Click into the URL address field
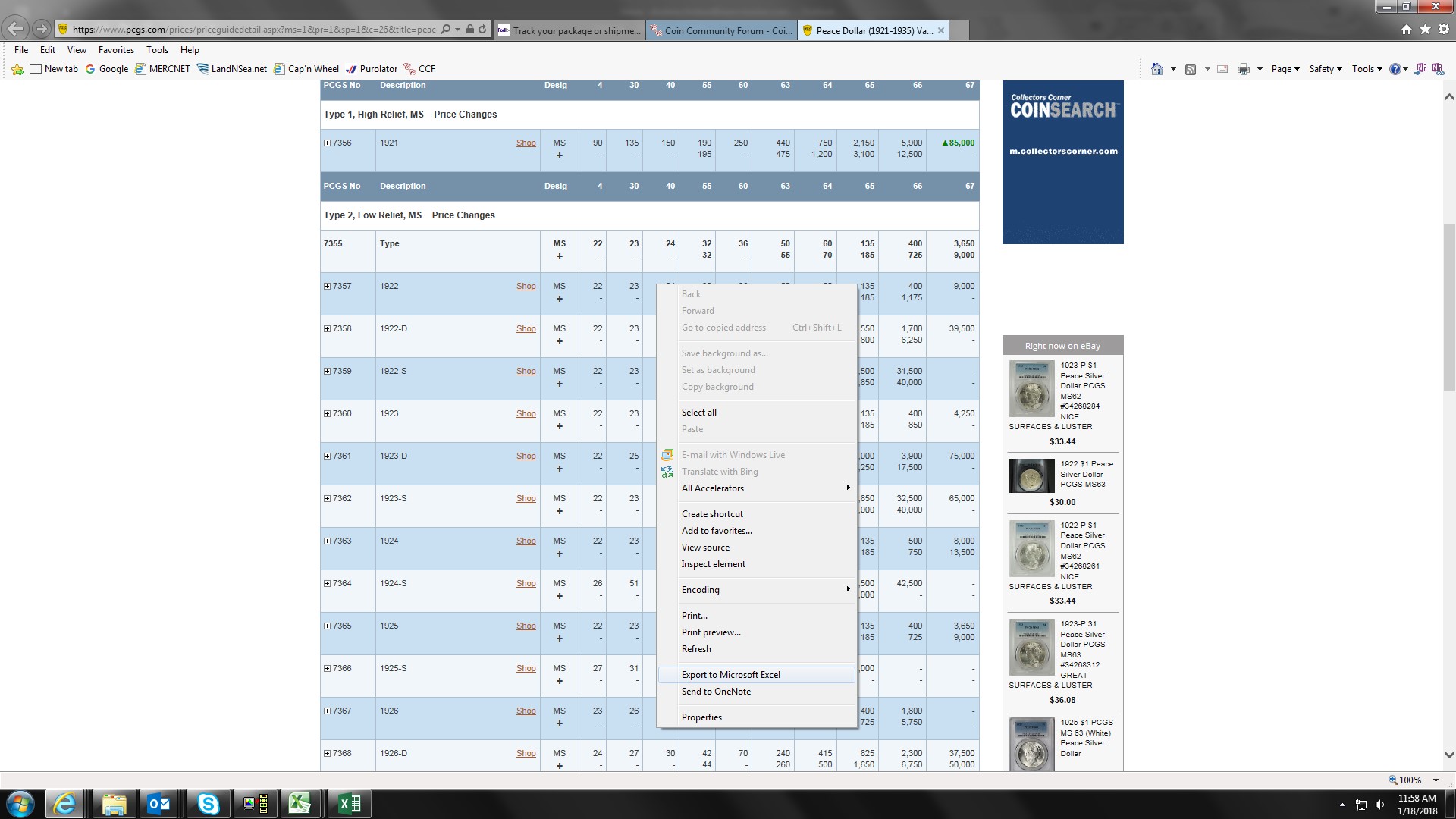The height and width of the screenshot is (819, 1456). [254, 30]
